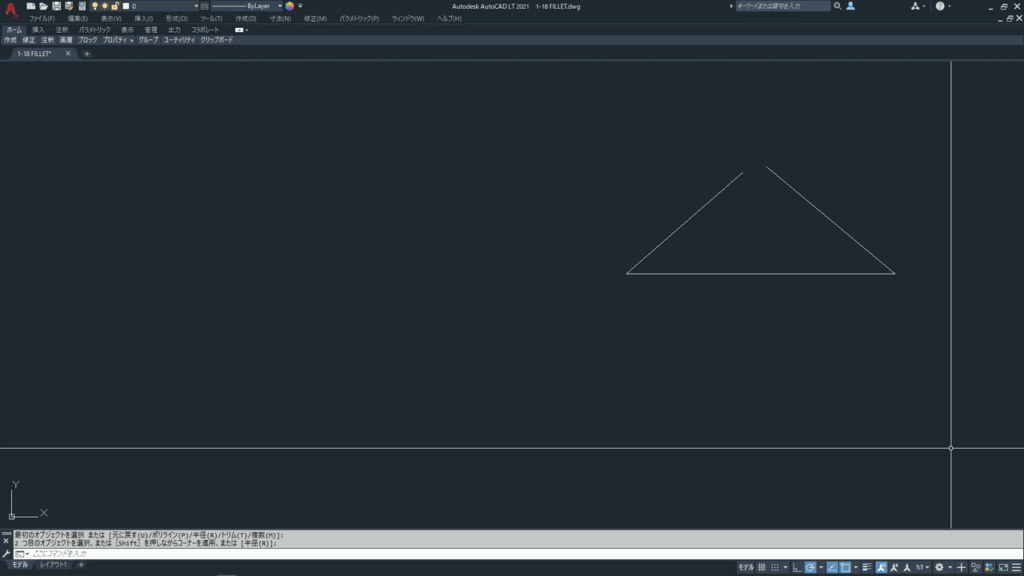
Task: Open the 表示(V) menu
Action: click(111, 18)
